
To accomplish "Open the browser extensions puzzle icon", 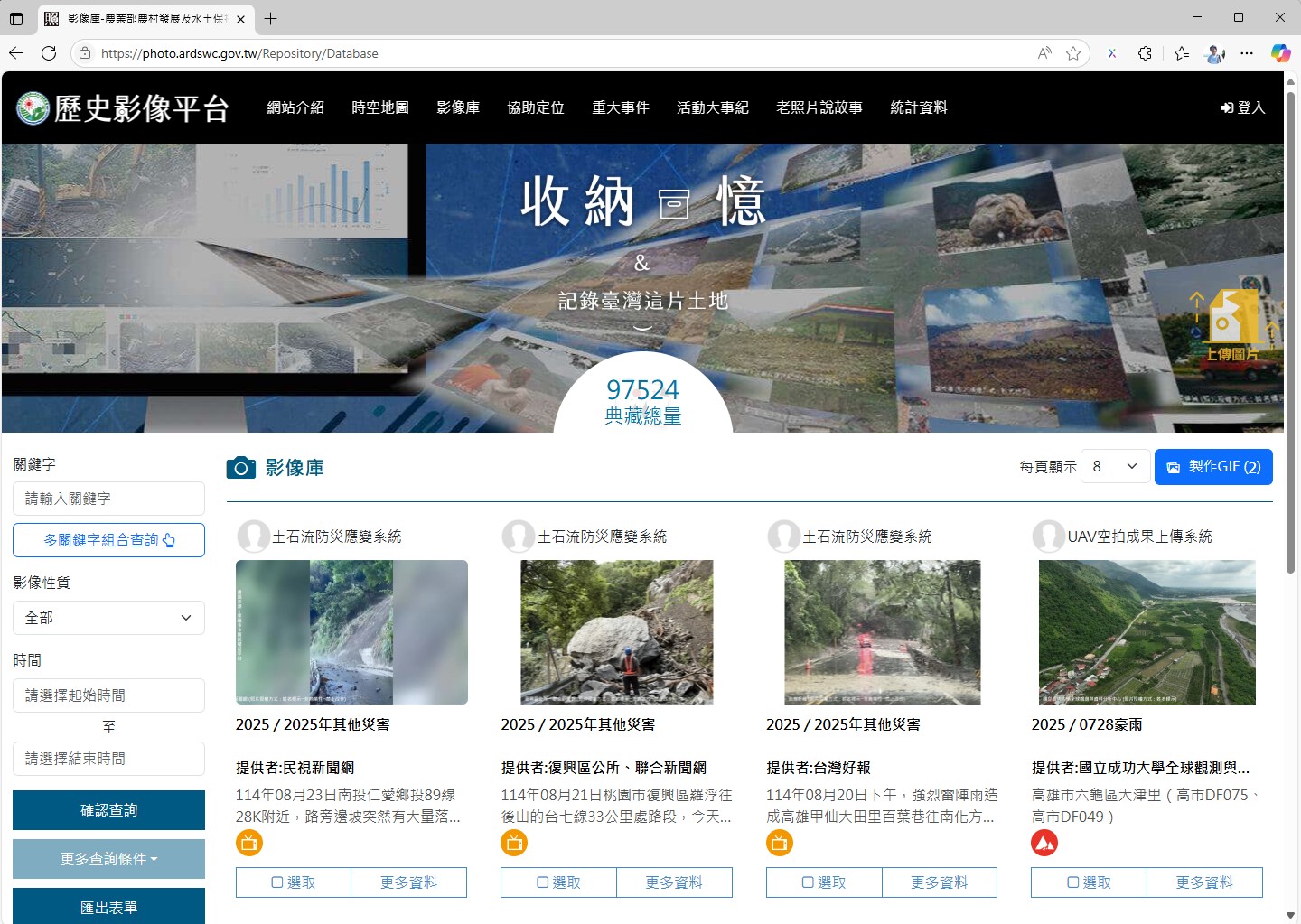I will 1145,53.
